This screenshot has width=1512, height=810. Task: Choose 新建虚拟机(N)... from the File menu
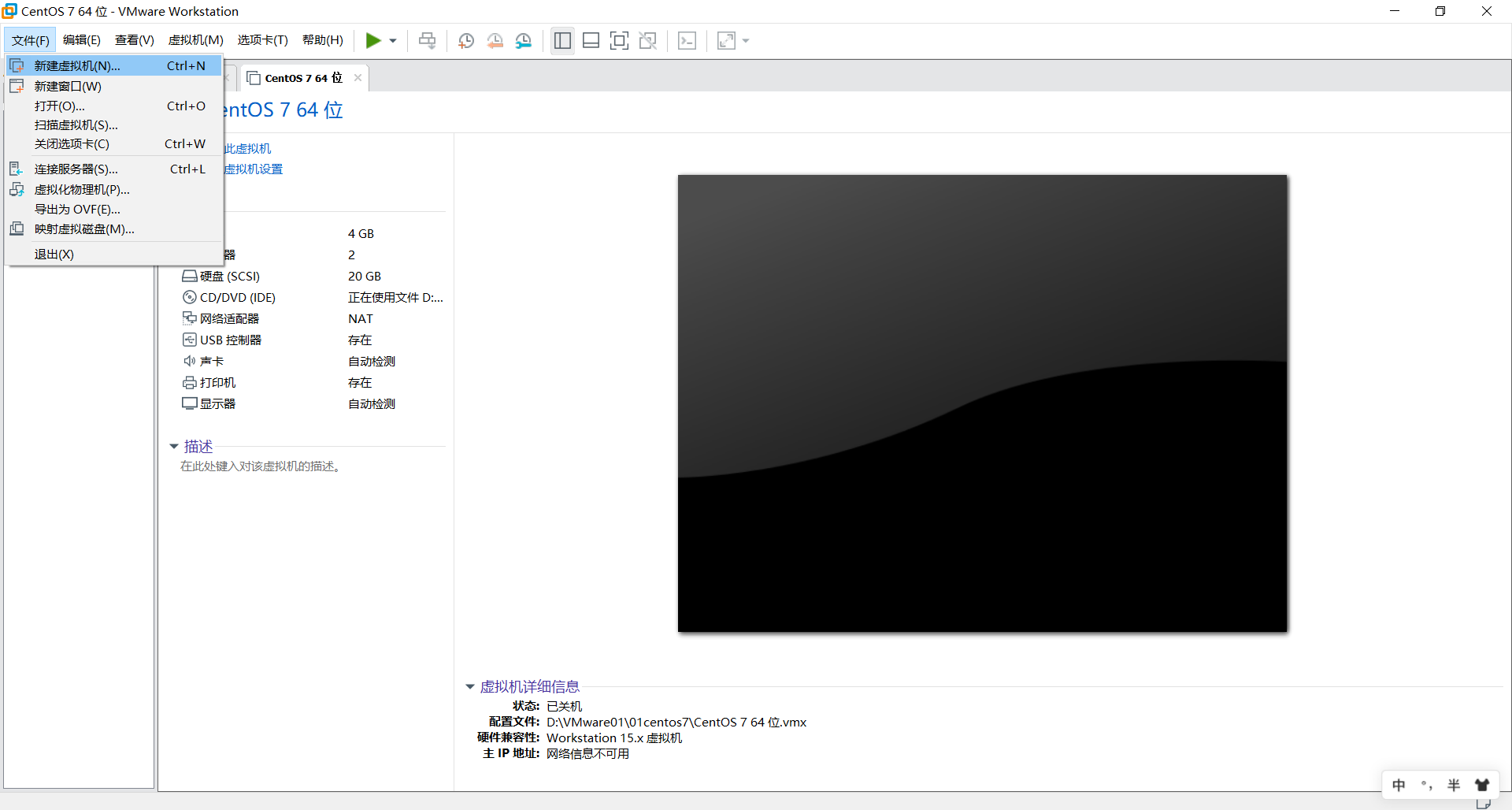click(x=114, y=66)
